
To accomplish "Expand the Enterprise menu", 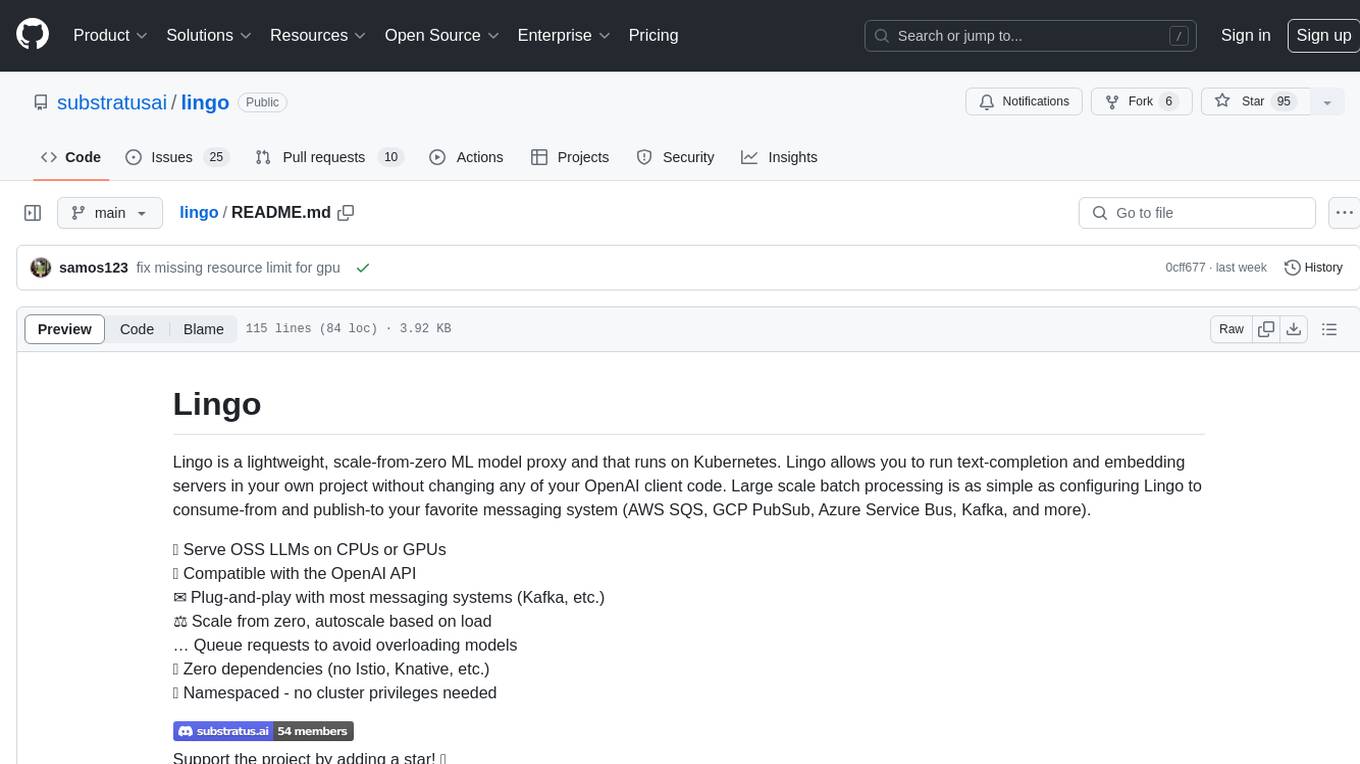I will point(563,35).
